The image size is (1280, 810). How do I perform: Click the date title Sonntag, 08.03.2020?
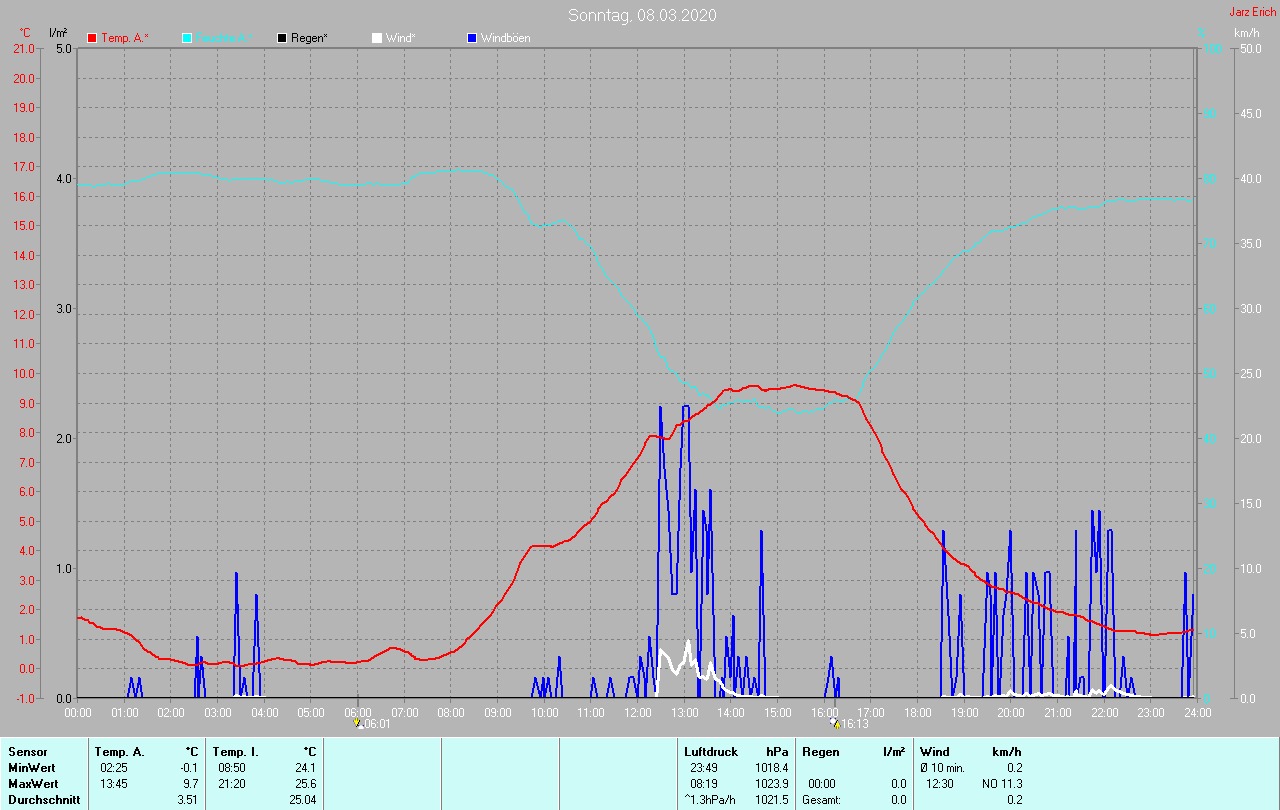tap(642, 15)
